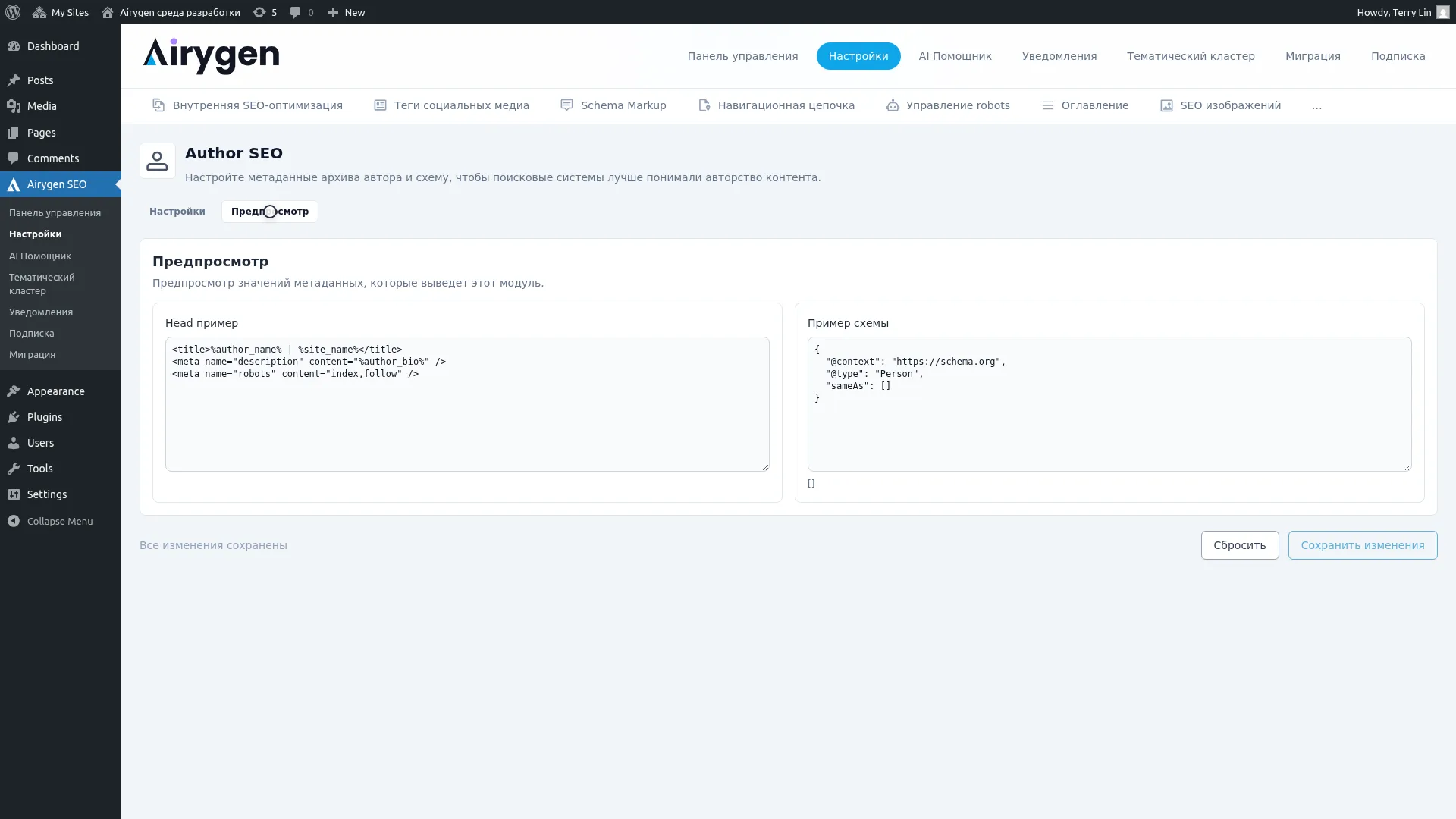Click the Airygen logo
Viewport: 1456px width, 819px height.
[x=211, y=56]
